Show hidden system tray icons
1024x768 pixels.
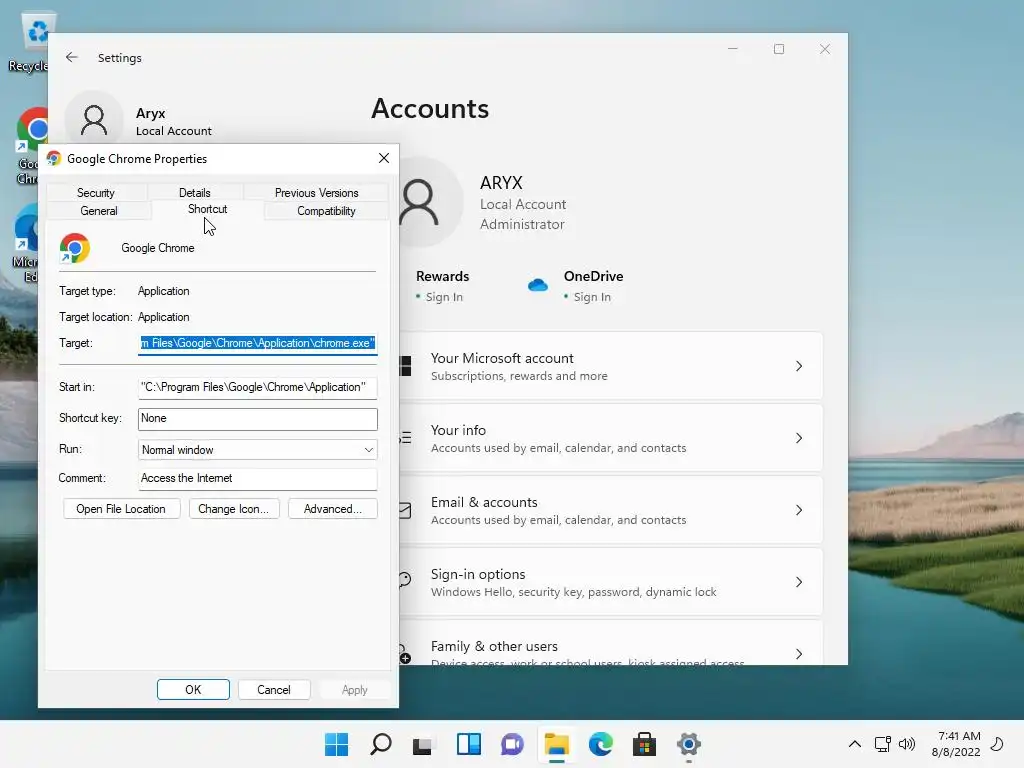tap(854, 744)
